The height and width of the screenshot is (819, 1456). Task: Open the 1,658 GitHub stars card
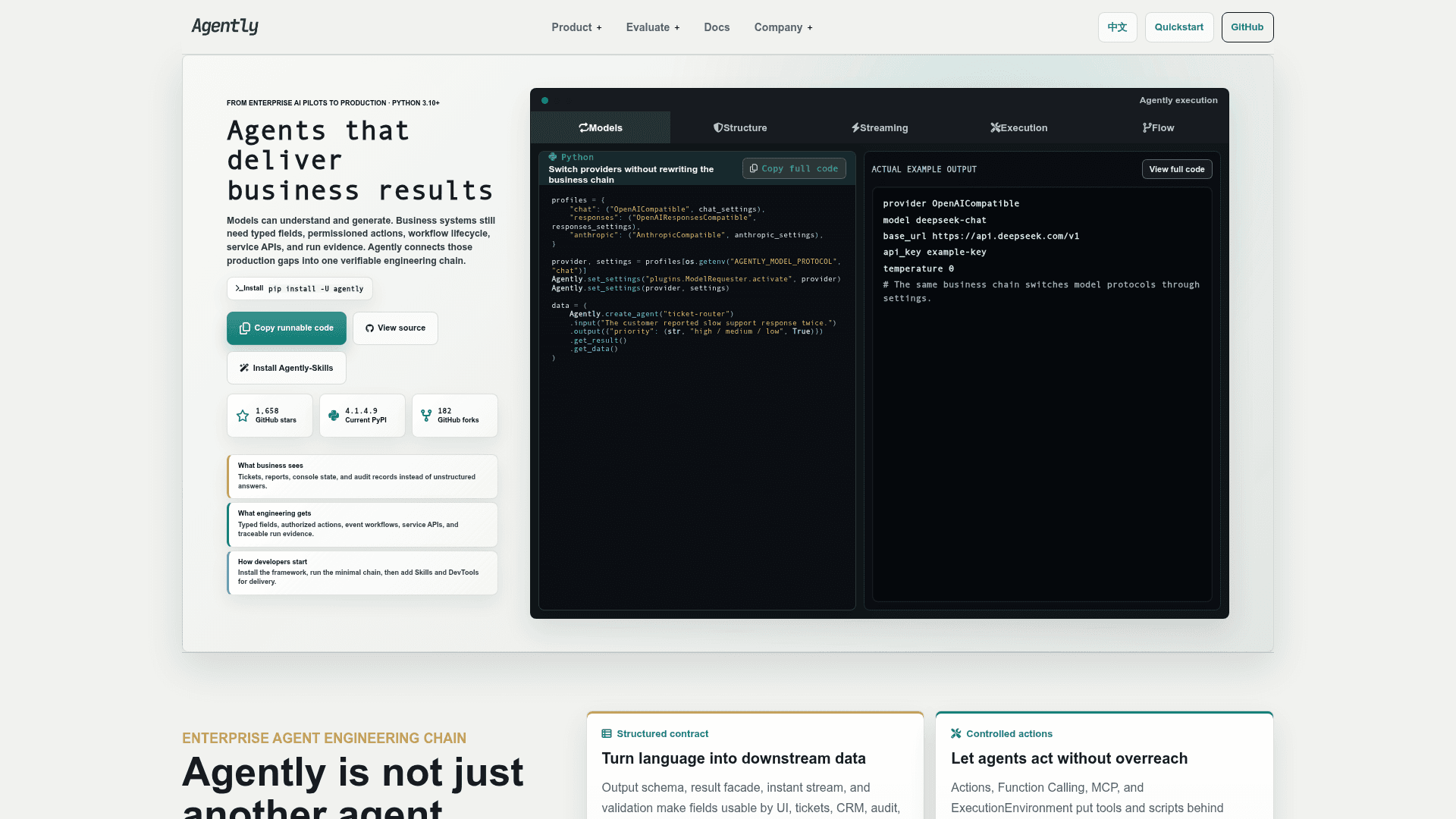tap(270, 416)
